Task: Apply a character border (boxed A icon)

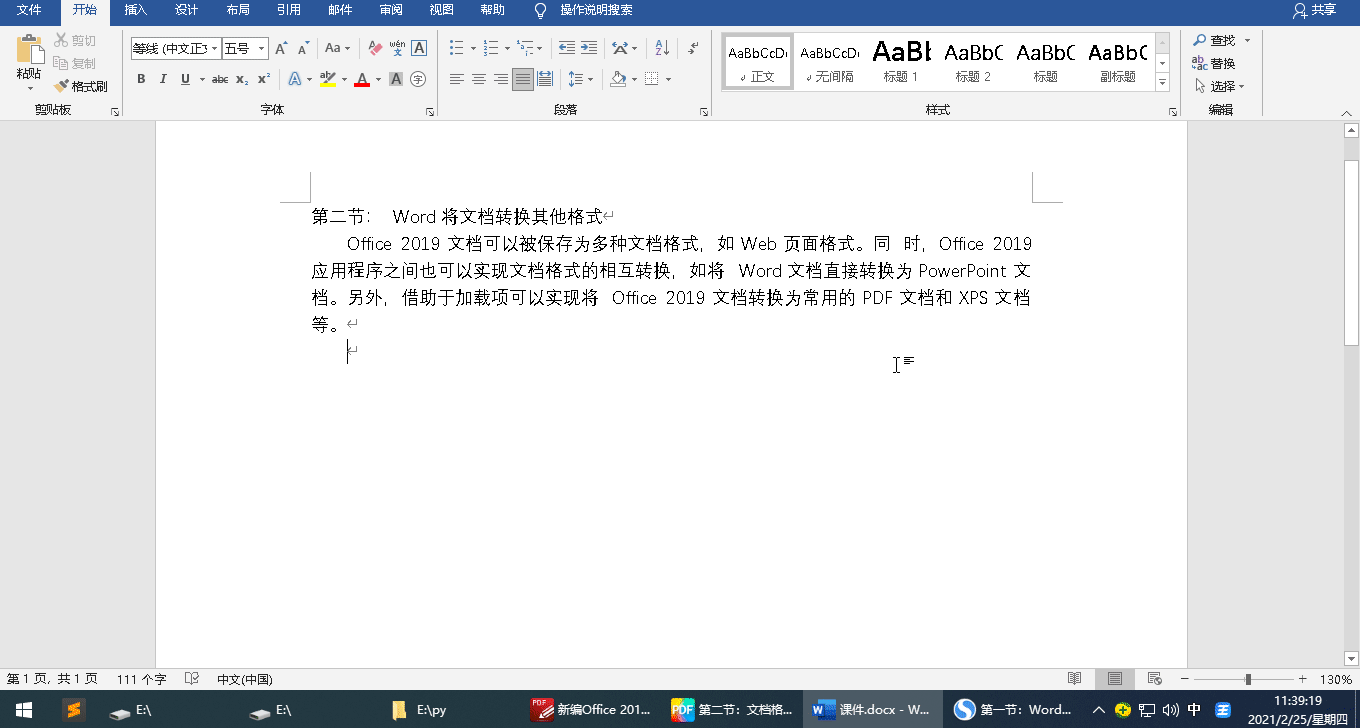Action: coord(419,48)
